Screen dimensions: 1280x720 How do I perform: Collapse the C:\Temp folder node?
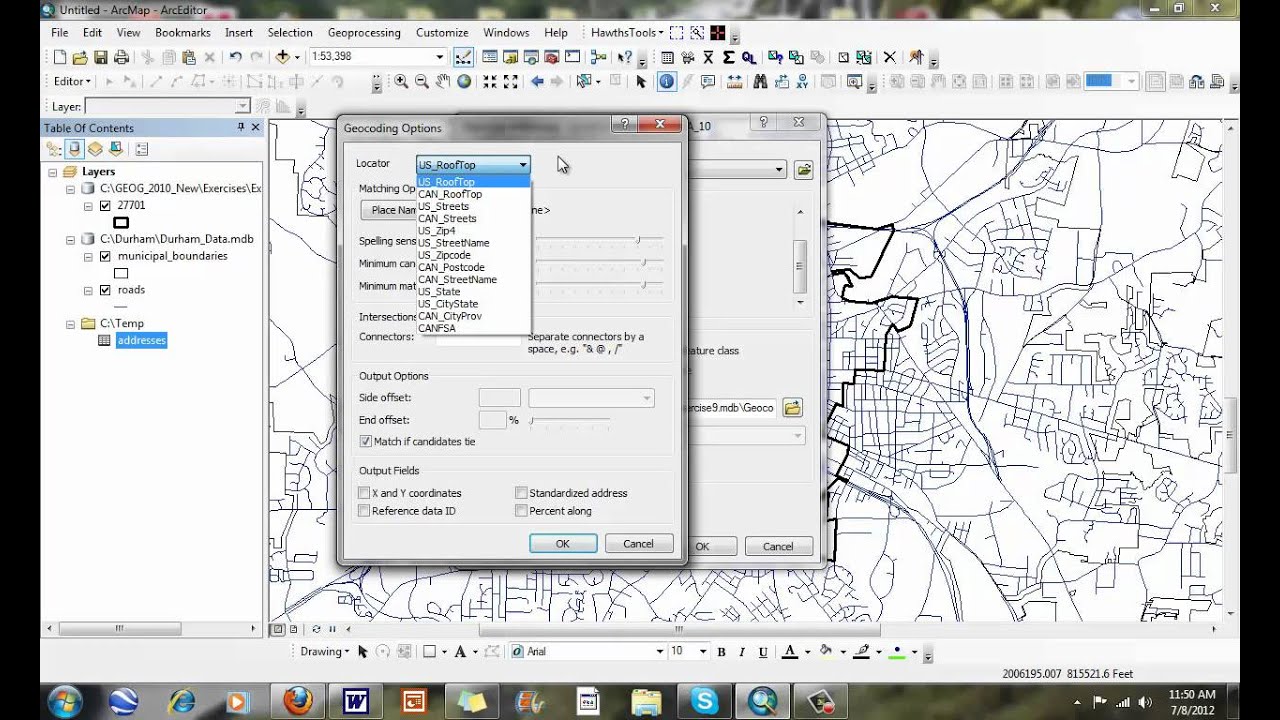point(70,324)
